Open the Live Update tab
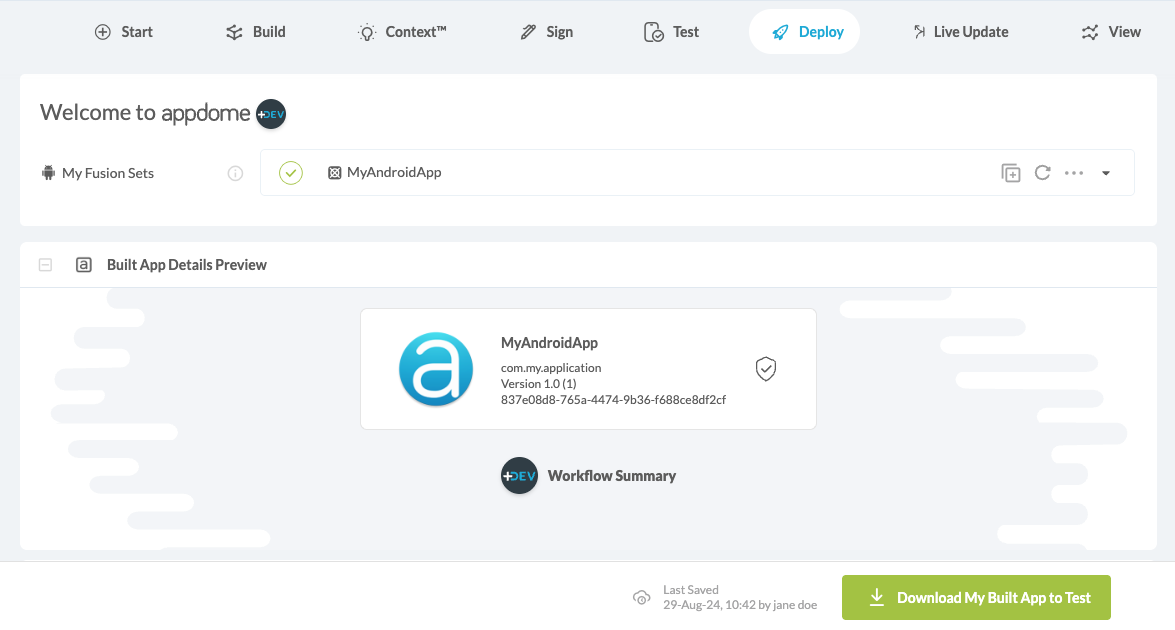The height and width of the screenshot is (630, 1175). pos(960,31)
